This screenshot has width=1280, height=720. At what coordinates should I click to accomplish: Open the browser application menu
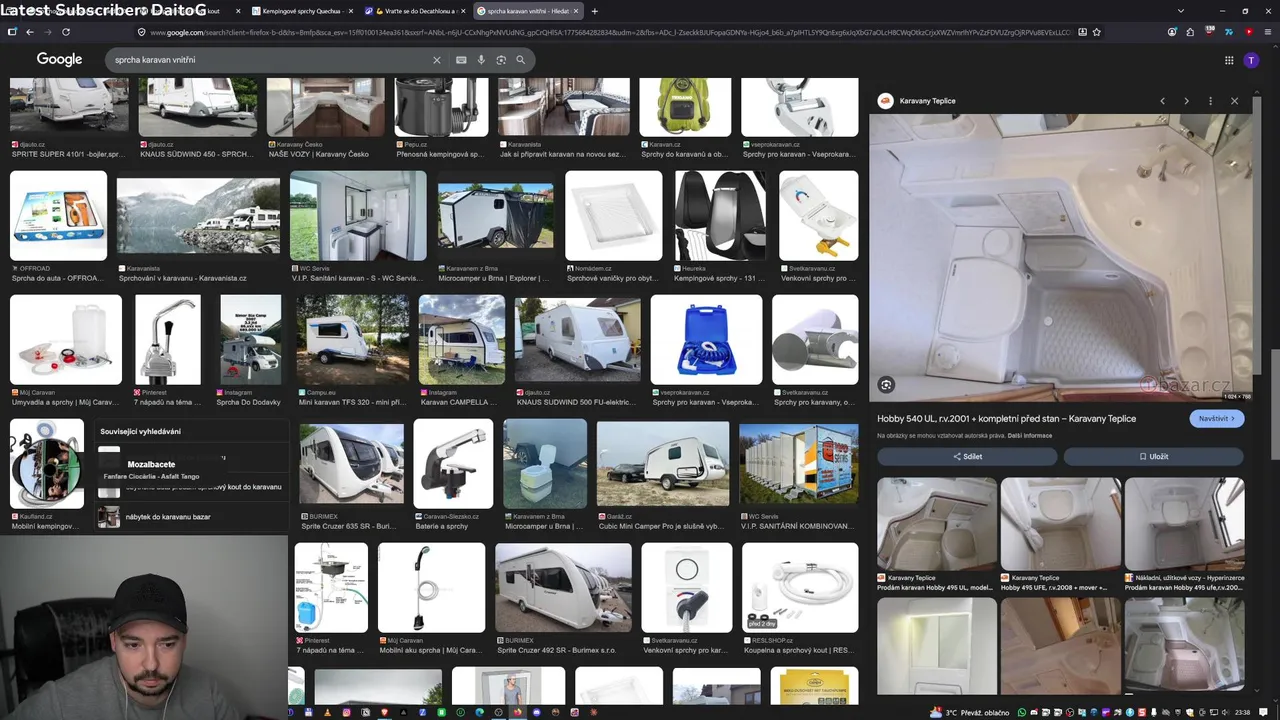coord(1267,32)
